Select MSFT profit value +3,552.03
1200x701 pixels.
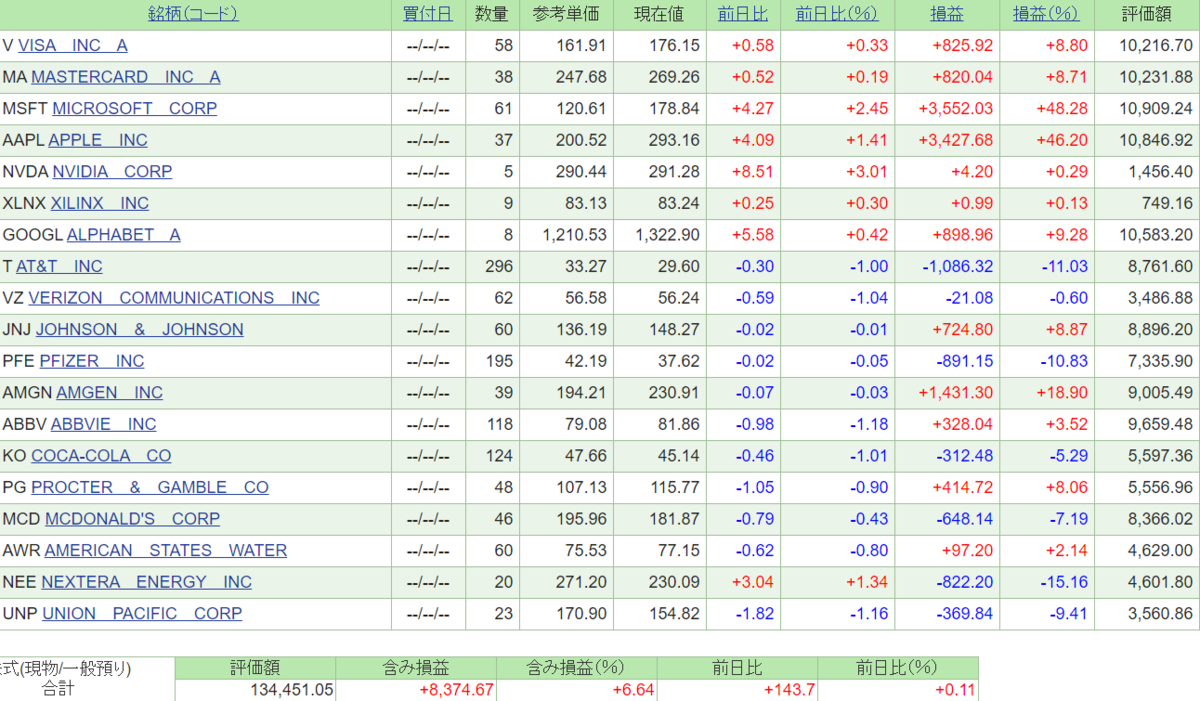(955, 109)
